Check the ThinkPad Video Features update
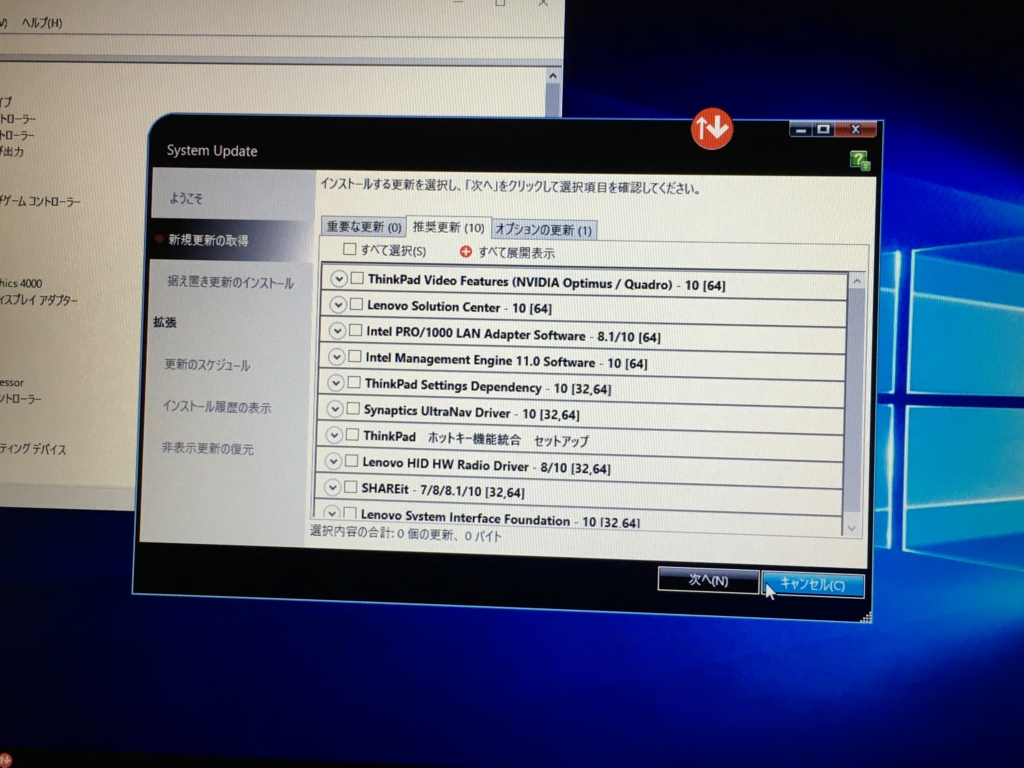This screenshot has width=1024, height=768. click(355, 280)
